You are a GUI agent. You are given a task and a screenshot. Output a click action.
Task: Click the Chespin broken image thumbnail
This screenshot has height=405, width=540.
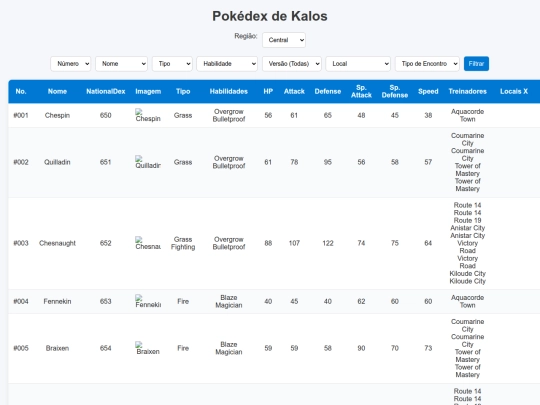pos(148,115)
